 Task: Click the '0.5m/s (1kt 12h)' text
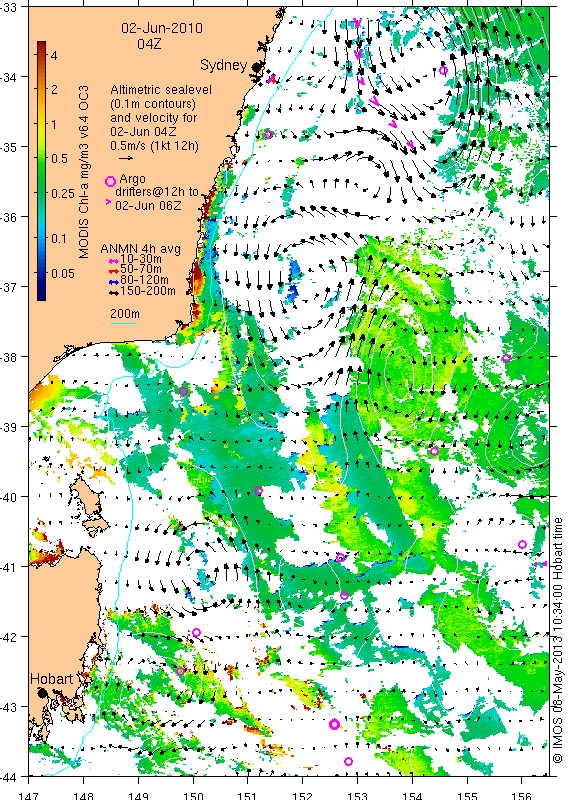[155, 145]
